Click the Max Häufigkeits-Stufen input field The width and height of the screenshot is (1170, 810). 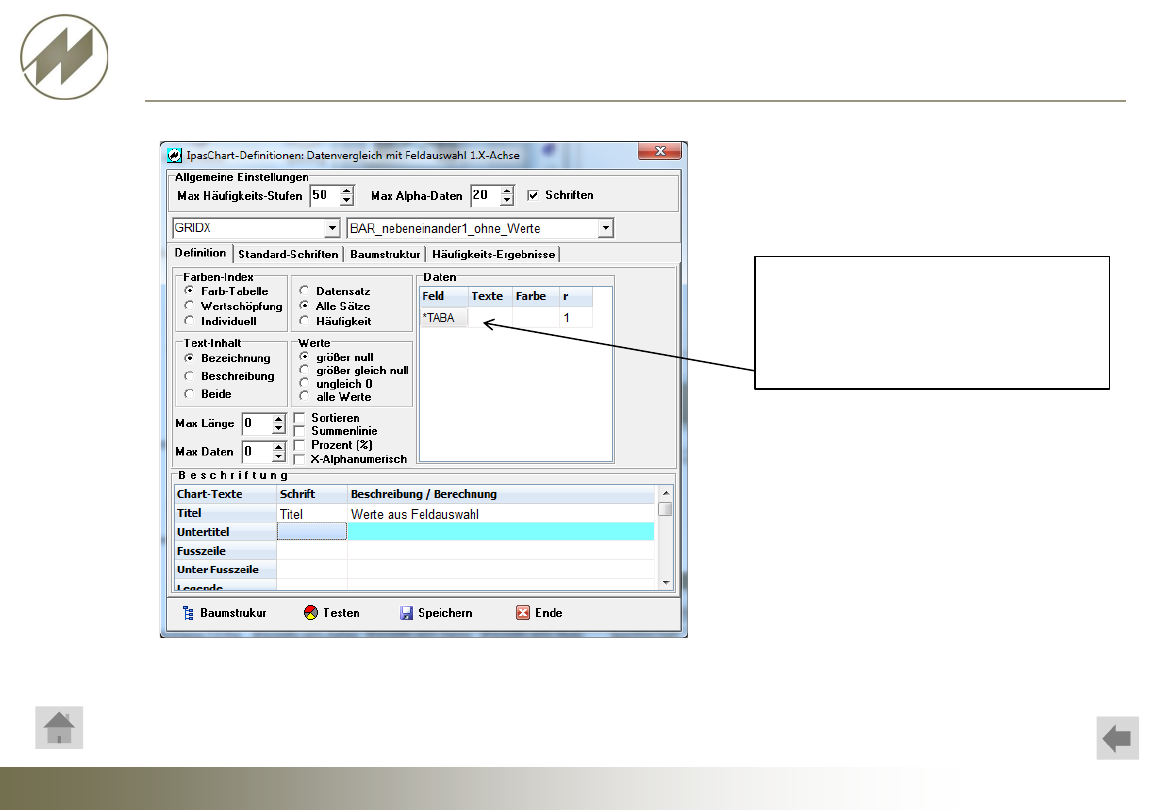pyautogui.click(x=325, y=195)
